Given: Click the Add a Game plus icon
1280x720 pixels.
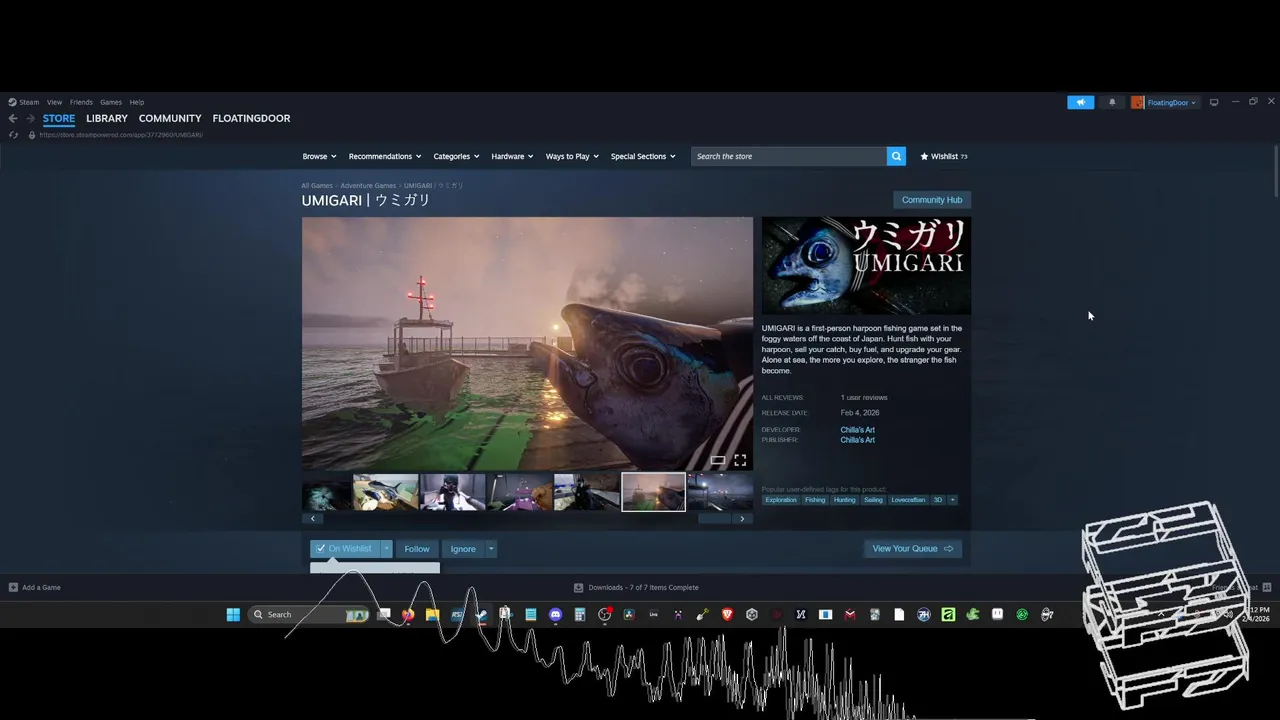Looking at the screenshot, I should (13, 587).
